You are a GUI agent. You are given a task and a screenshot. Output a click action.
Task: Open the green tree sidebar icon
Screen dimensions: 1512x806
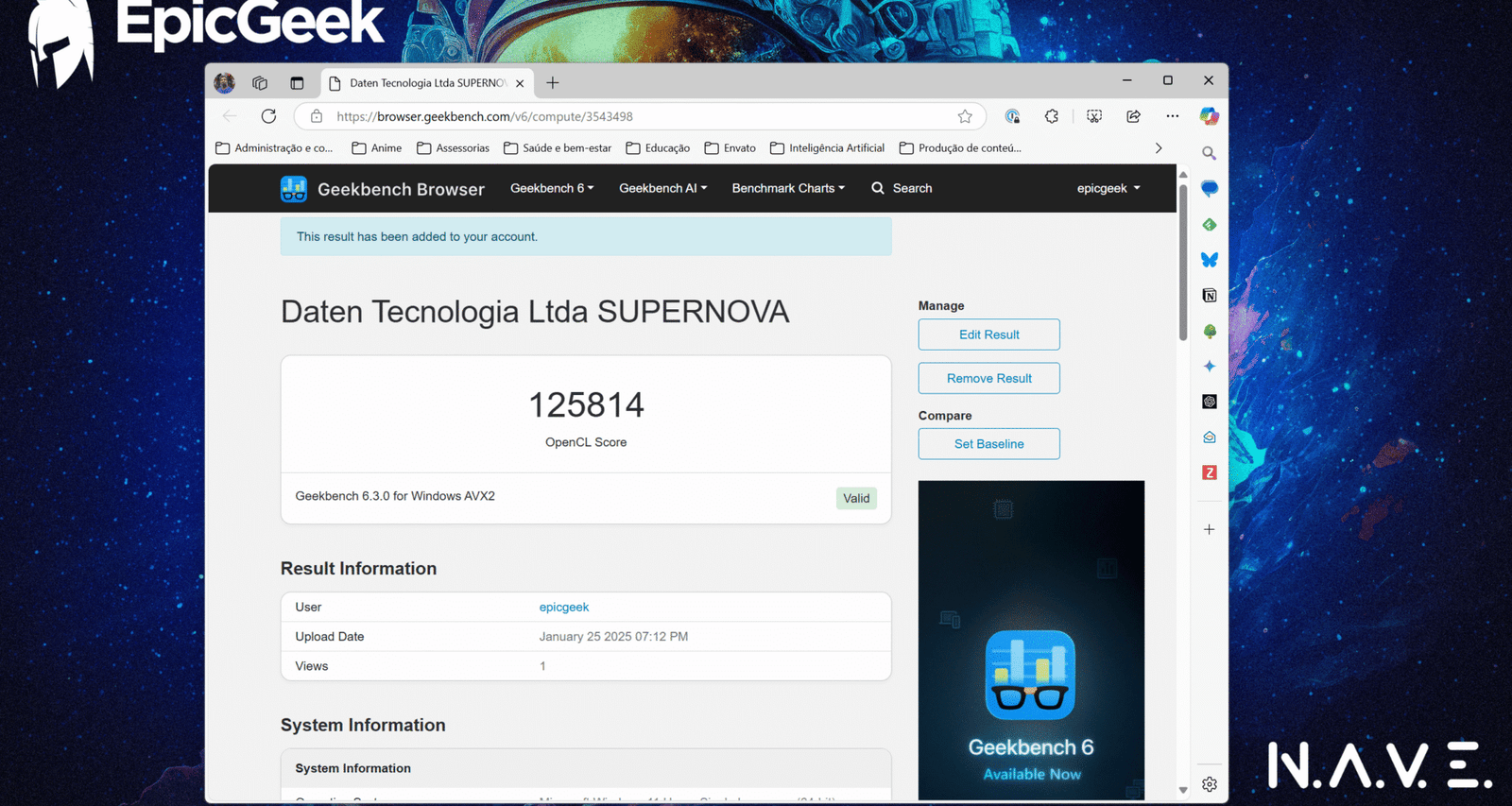point(1210,331)
